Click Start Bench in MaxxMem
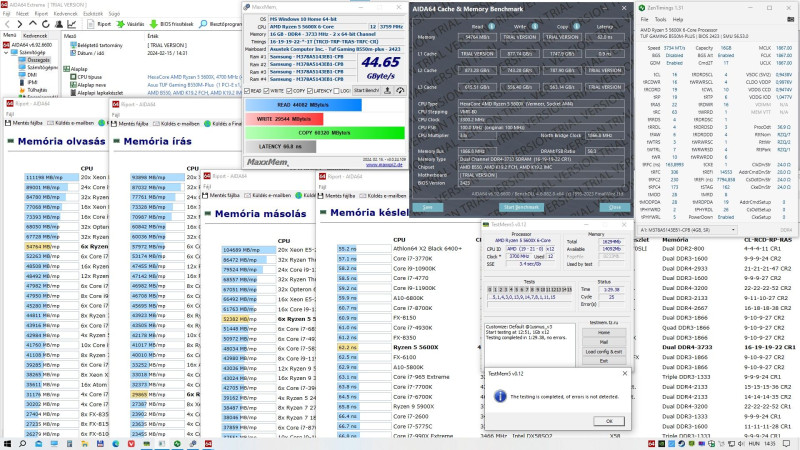 point(366,90)
